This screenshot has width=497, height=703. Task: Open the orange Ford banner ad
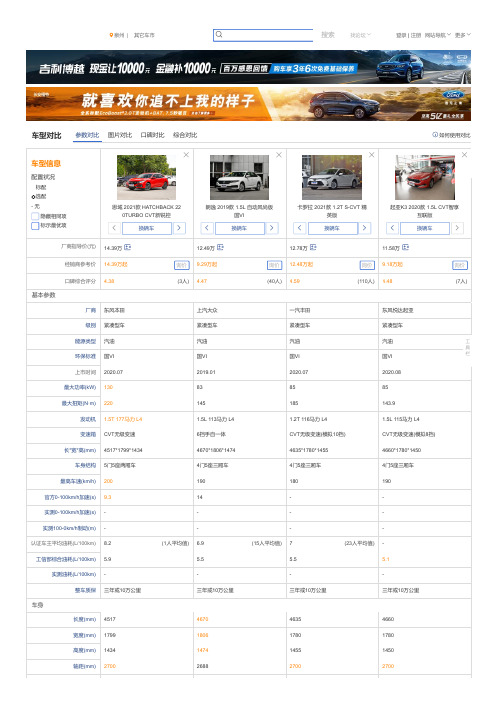tap(248, 104)
